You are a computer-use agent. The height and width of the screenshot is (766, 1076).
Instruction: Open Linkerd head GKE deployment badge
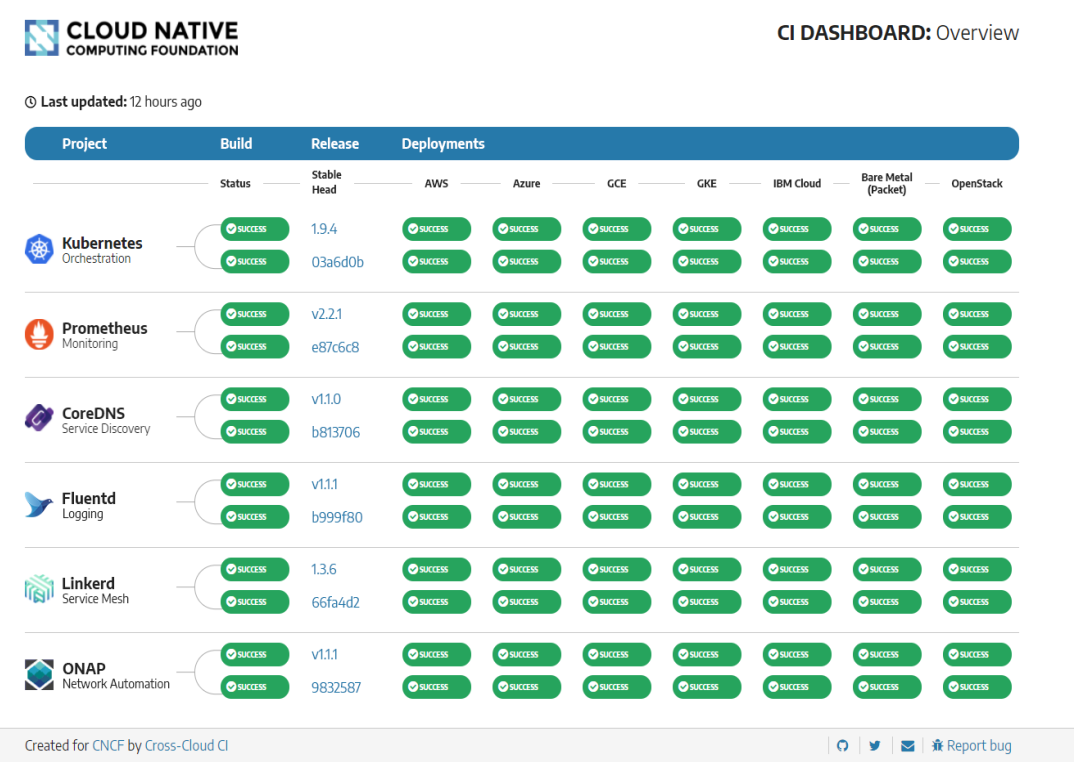[x=707, y=602]
